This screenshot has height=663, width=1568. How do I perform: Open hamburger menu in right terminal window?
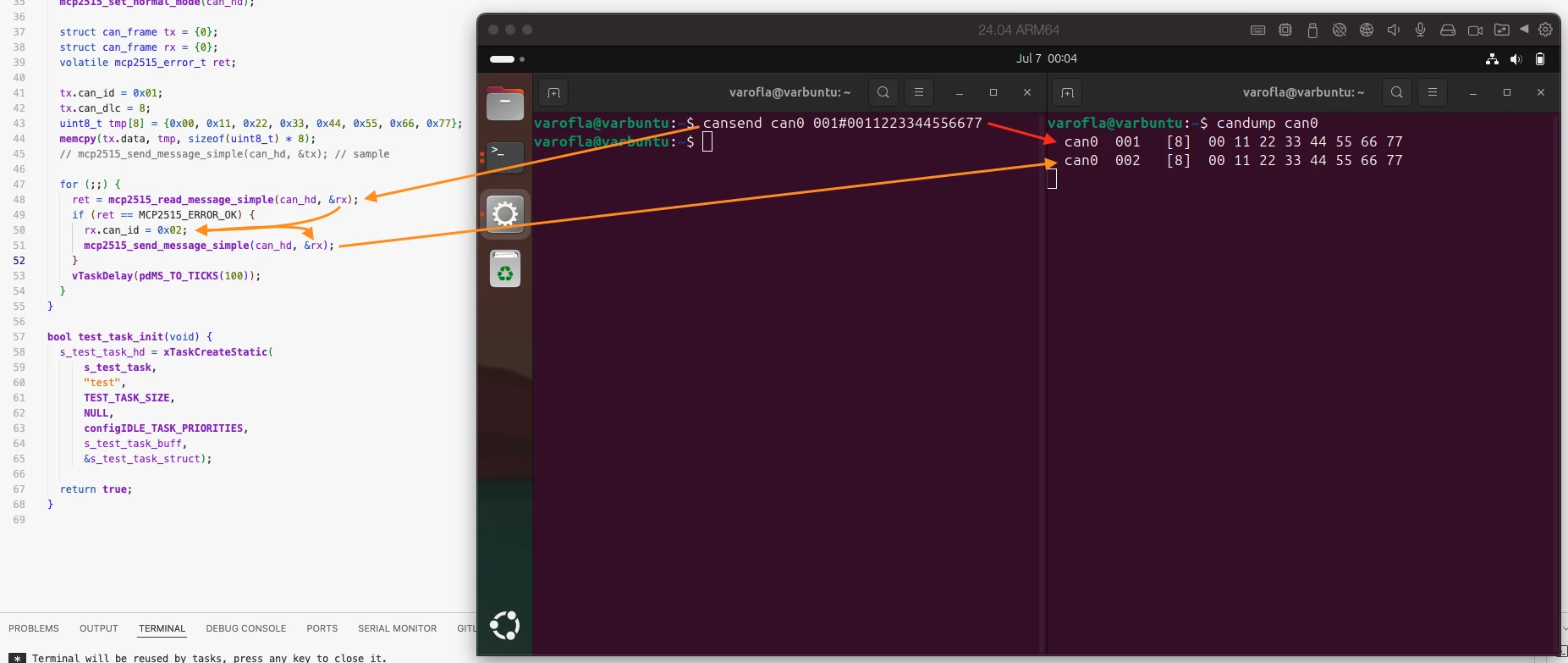click(x=1433, y=92)
